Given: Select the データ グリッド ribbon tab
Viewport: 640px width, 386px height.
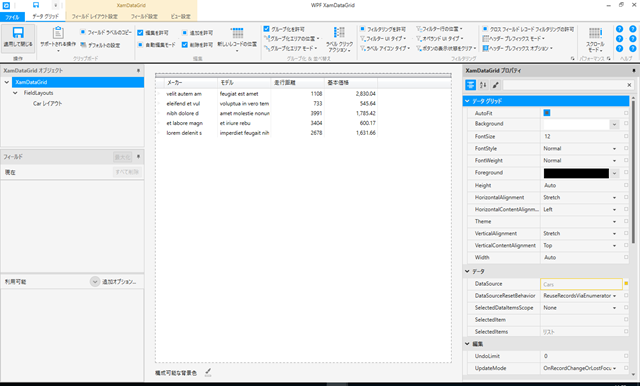Looking at the screenshot, I should click(45, 16).
